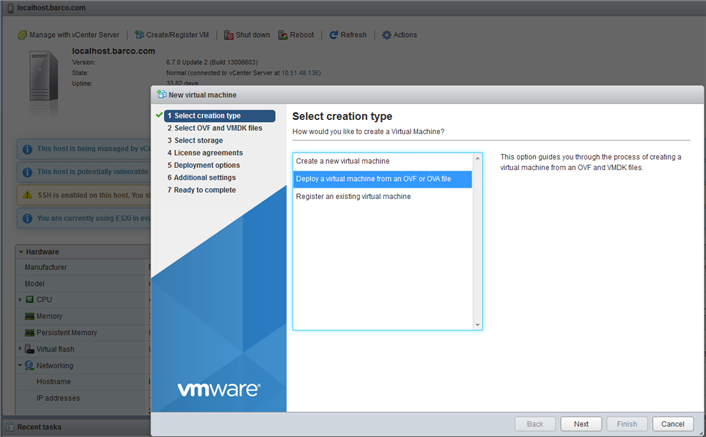Click the Manage with vCenter Server icon
706x437 pixels.
(22, 35)
